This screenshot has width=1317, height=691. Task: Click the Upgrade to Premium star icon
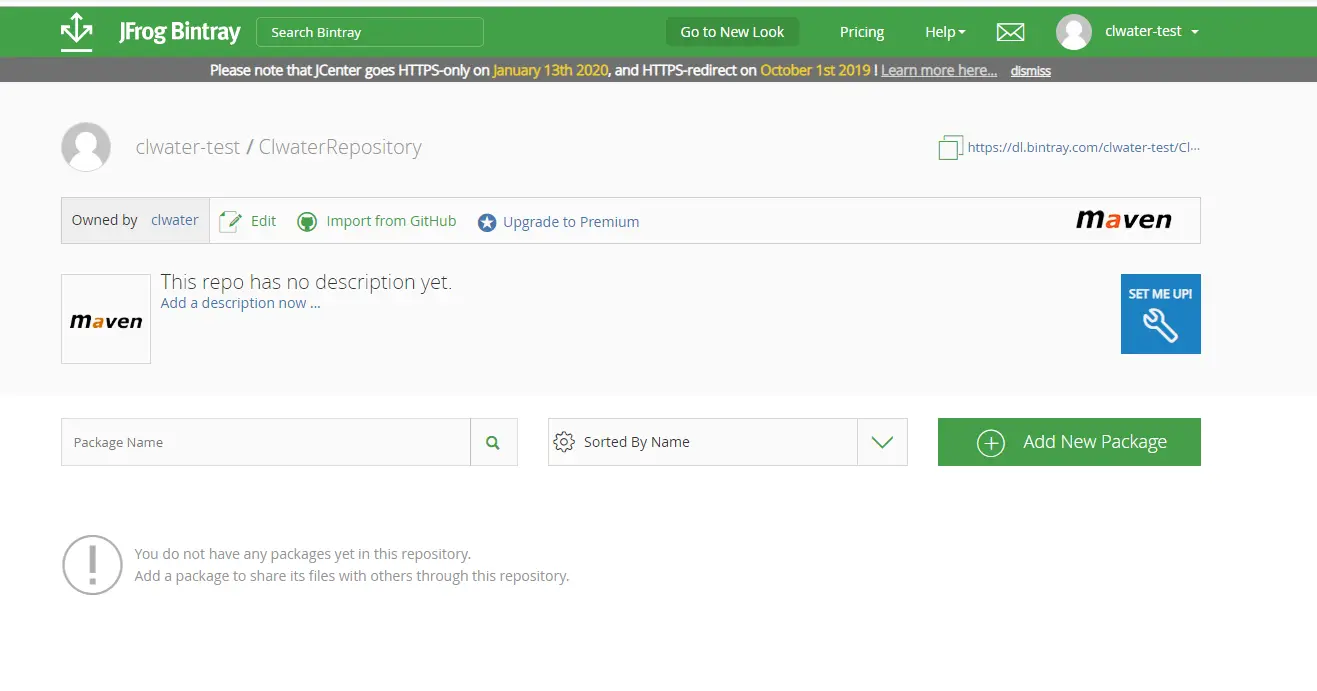[487, 223]
